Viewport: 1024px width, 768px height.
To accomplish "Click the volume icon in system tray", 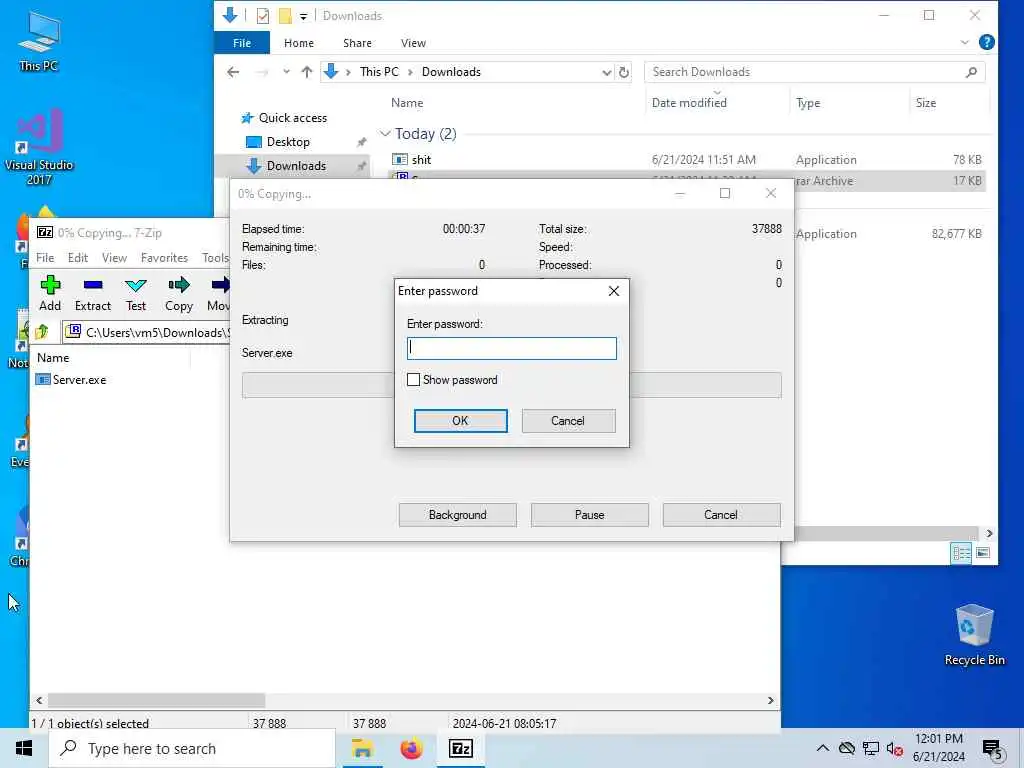I will click(x=895, y=748).
